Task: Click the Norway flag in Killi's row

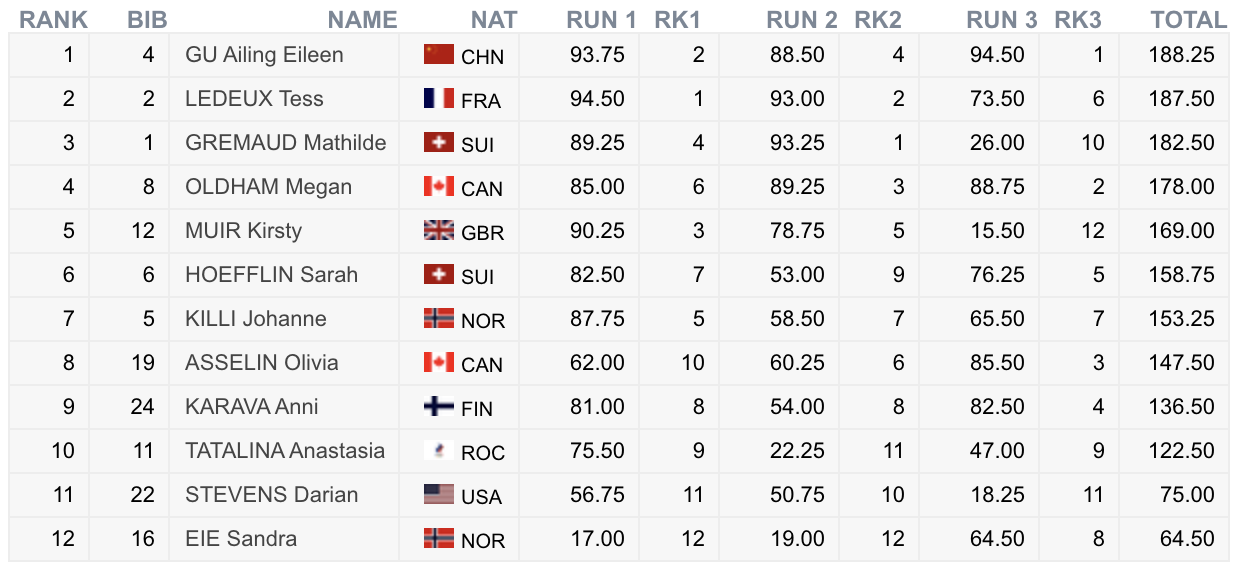Action: pyautogui.click(x=439, y=319)
